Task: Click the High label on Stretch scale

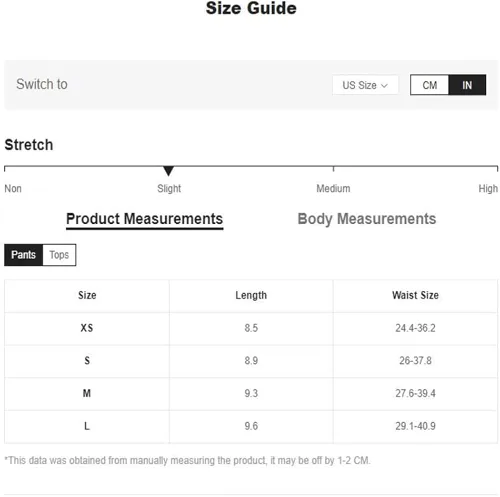Action: tap(488, 189)
